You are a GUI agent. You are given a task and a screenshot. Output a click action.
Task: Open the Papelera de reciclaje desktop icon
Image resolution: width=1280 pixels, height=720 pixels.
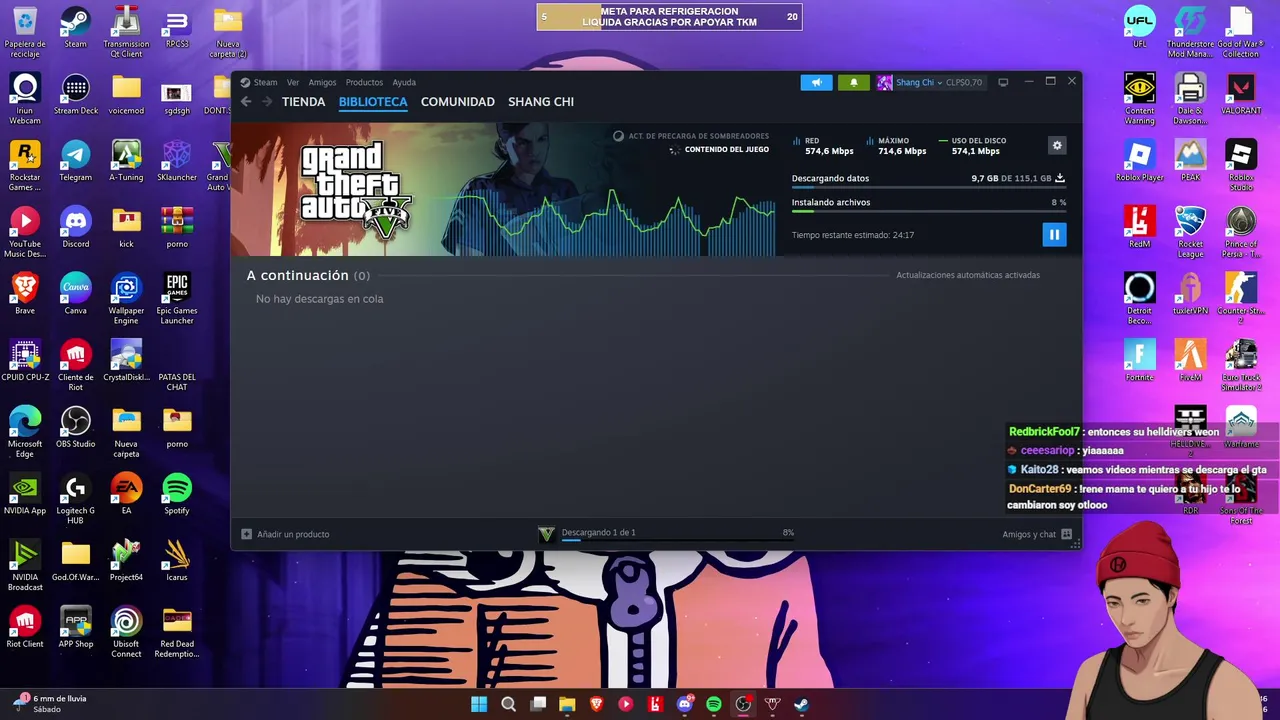25,30
